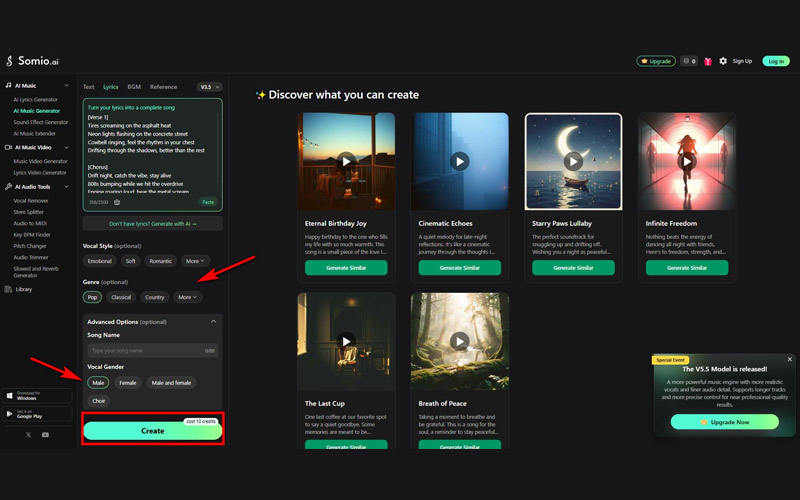Open Stem Splitter in the sidebar
The height and width of the screenshot is (500, 800).
coord(29,212)
